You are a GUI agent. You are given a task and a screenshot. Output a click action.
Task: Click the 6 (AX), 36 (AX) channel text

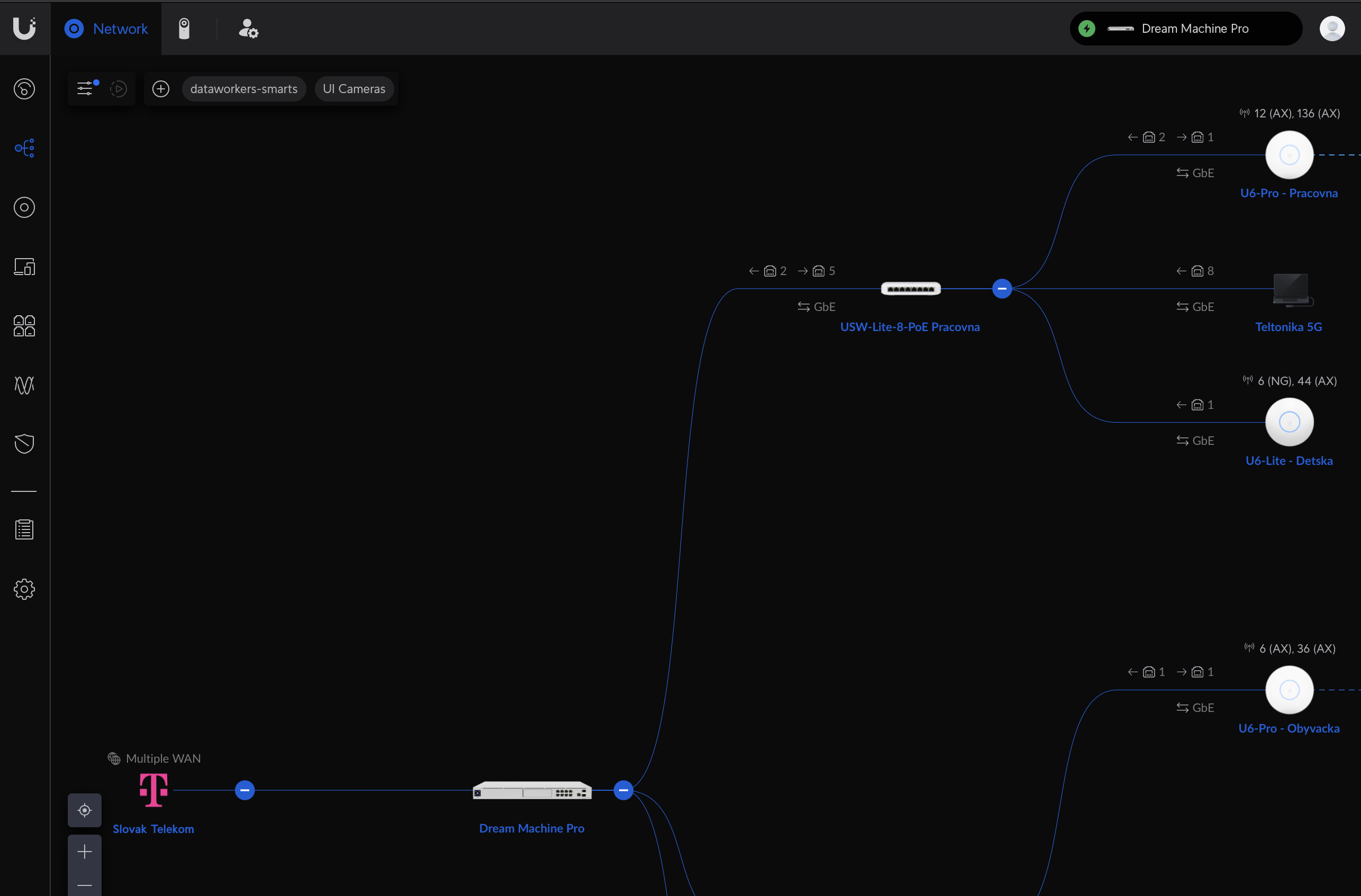pyautogui.click(x=1297, y=648)
